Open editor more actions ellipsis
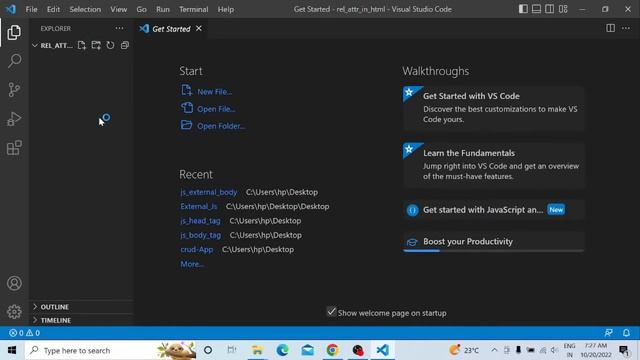Screen dimensions: 640x360 [x=626, y=28]
